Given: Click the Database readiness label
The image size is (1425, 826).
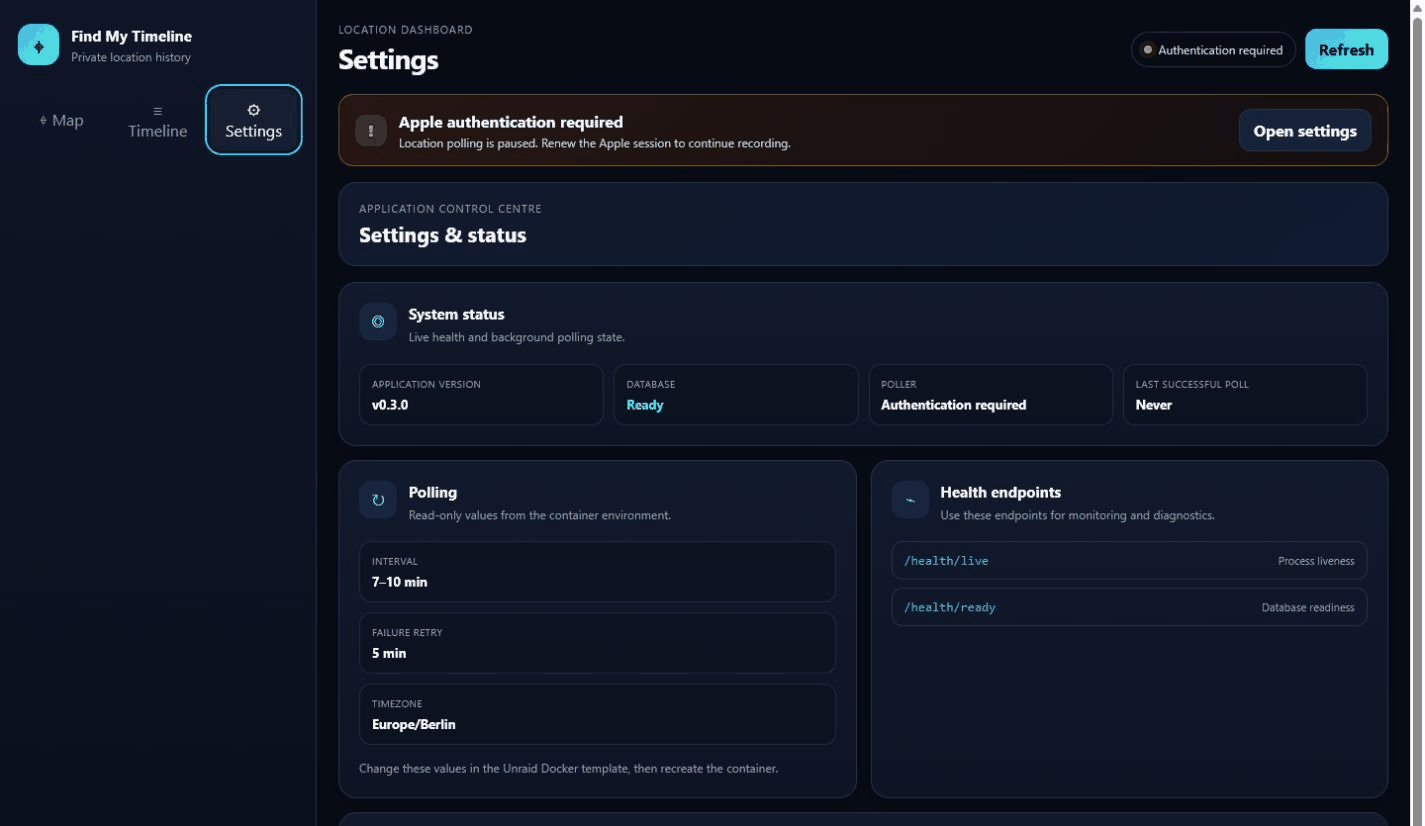Looking at the screenshot, I should pos(1308,607).
